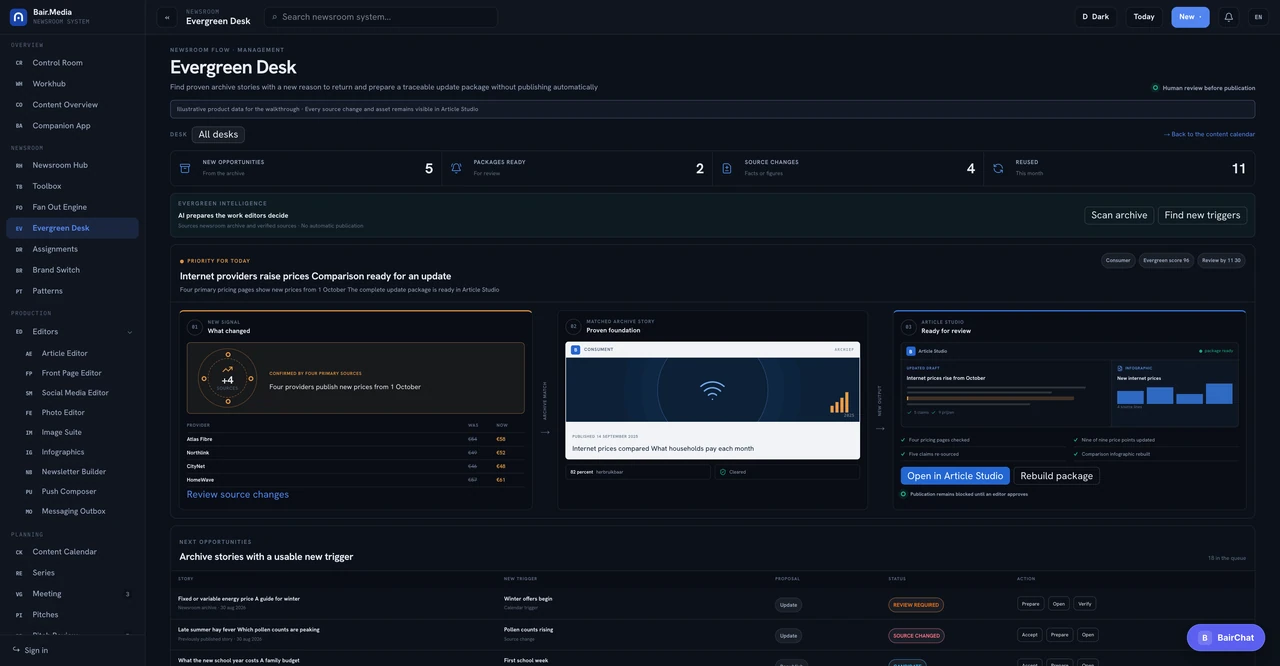Click SOURCE CHANGED status badge

pos(916,635)
